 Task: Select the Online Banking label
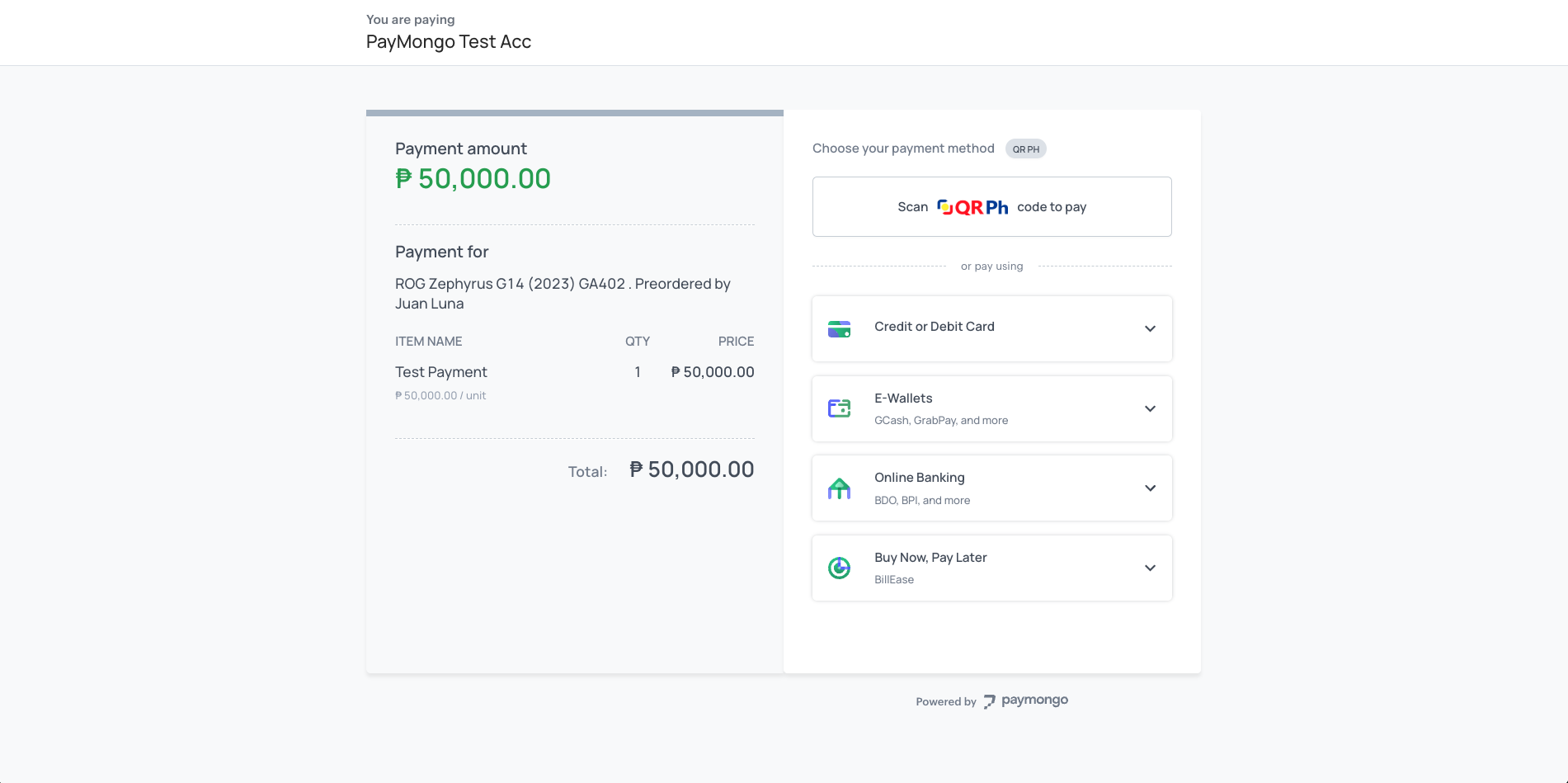pyautogui.click(x=919, y=478)
